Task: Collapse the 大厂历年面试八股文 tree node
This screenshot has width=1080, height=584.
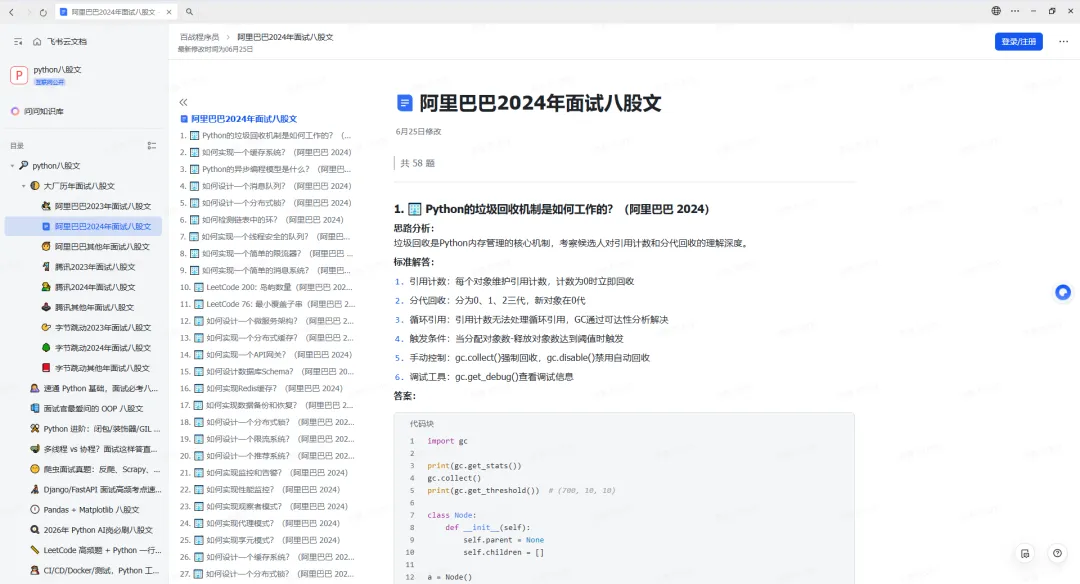Action: (23, 186)
